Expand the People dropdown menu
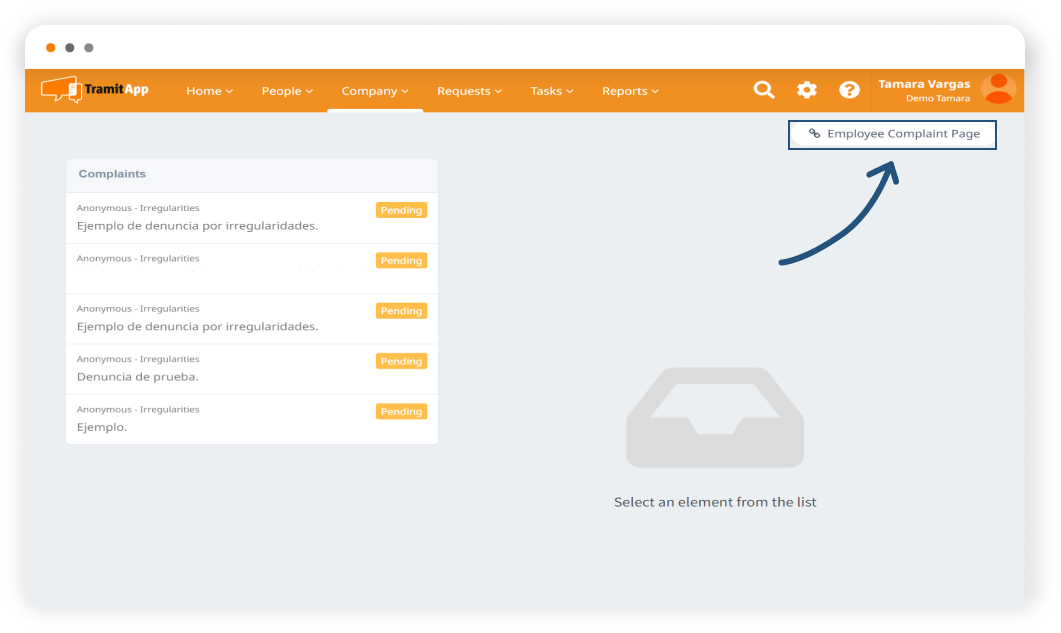 [287, 91]
